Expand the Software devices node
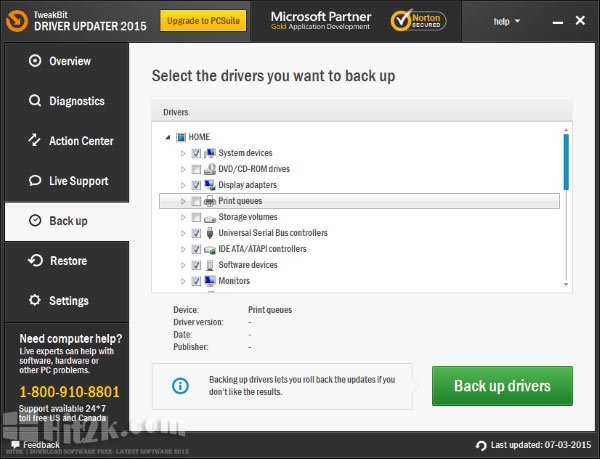 [x=183, y=265]
